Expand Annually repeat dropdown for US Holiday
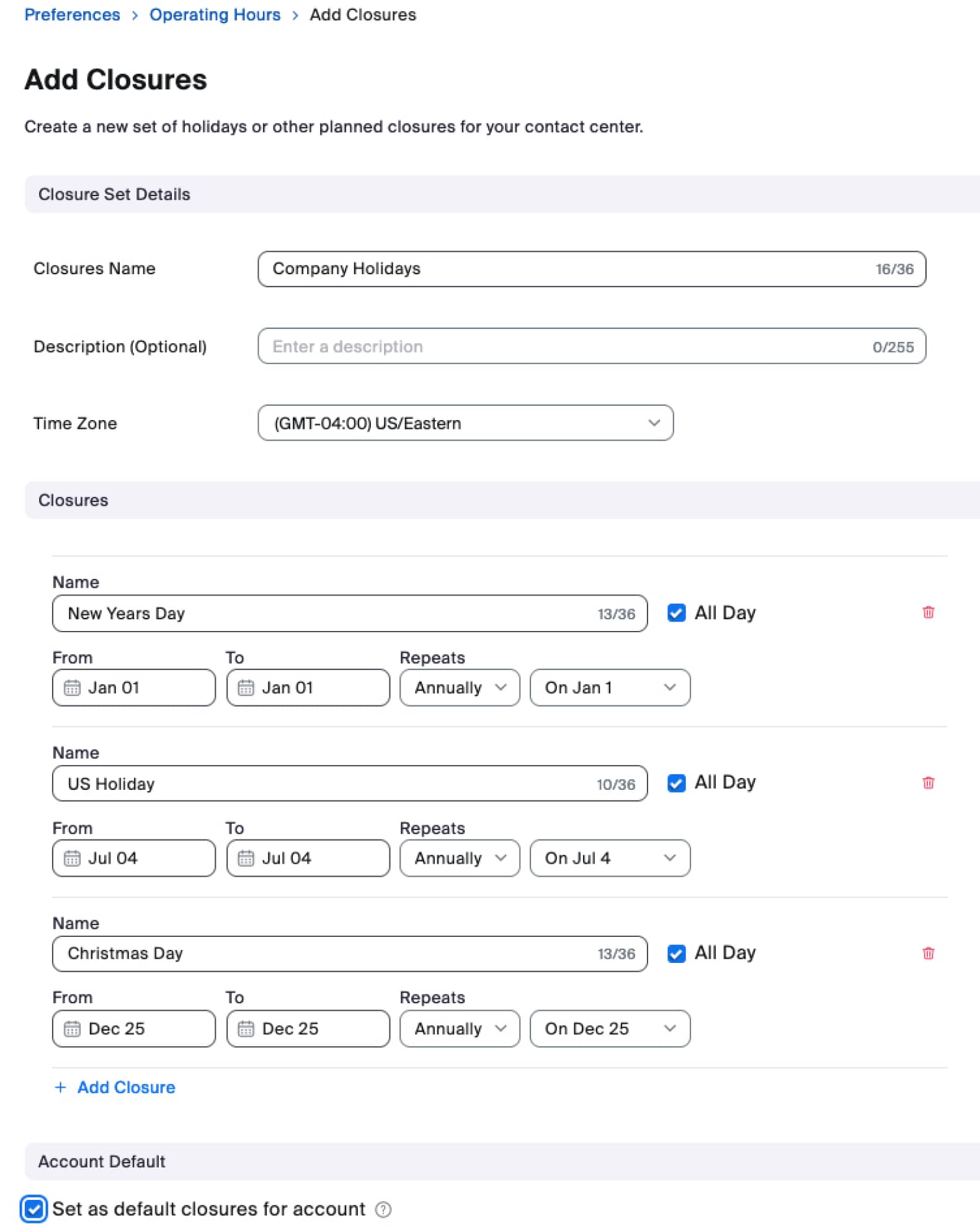The height and width of the screenshot is (1226, 980). click(460, 858)
